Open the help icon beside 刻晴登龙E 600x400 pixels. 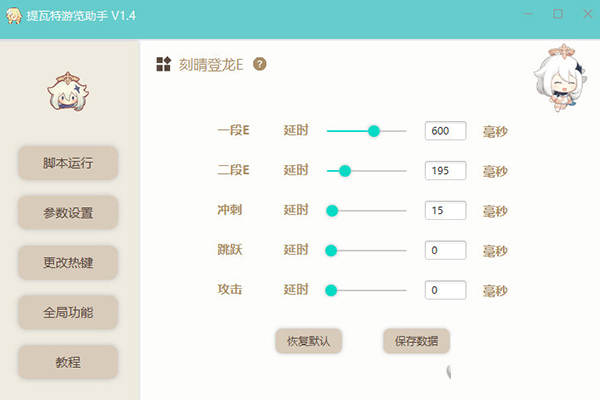pos(260,64)
